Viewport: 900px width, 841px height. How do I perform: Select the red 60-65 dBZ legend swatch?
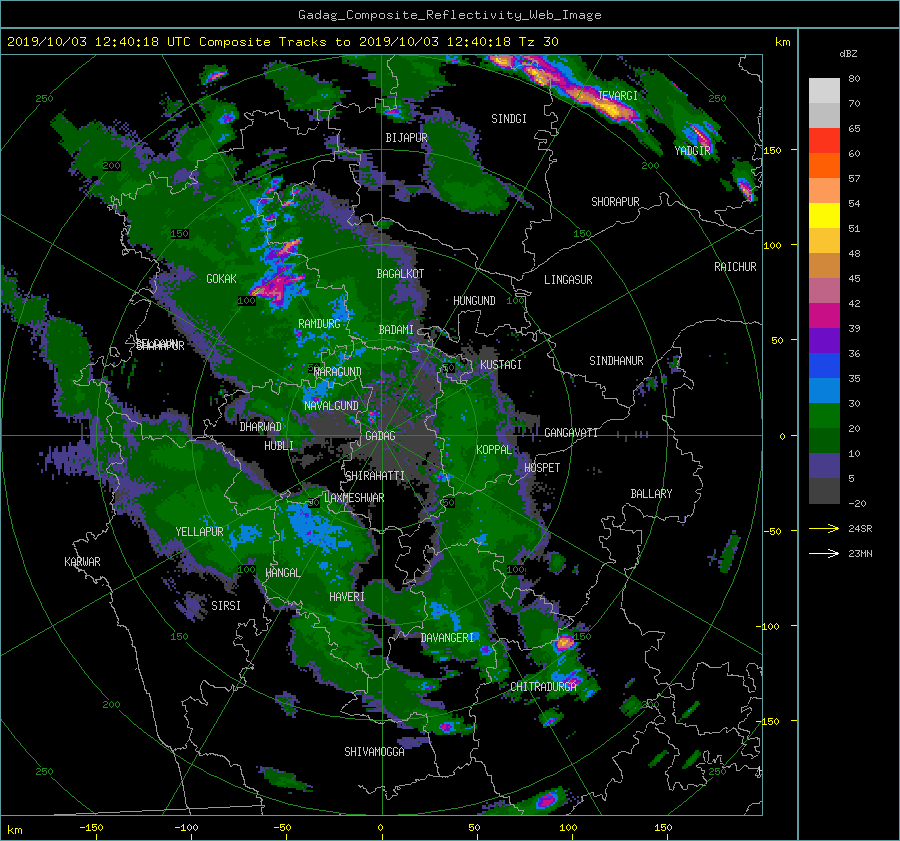(824, 141)
